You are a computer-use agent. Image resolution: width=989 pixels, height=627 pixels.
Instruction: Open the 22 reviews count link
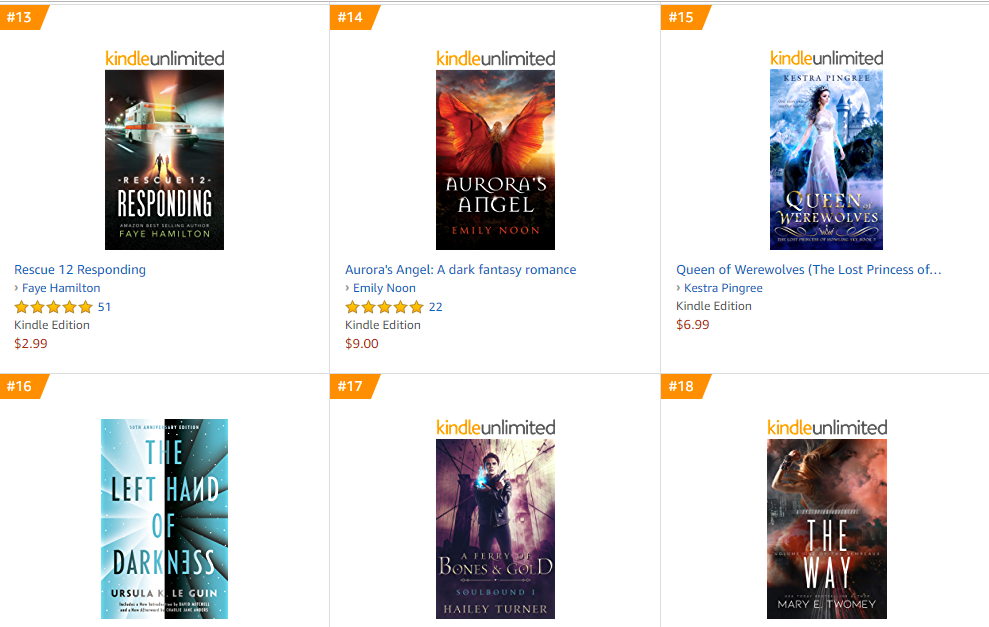[x=436, y=307]
